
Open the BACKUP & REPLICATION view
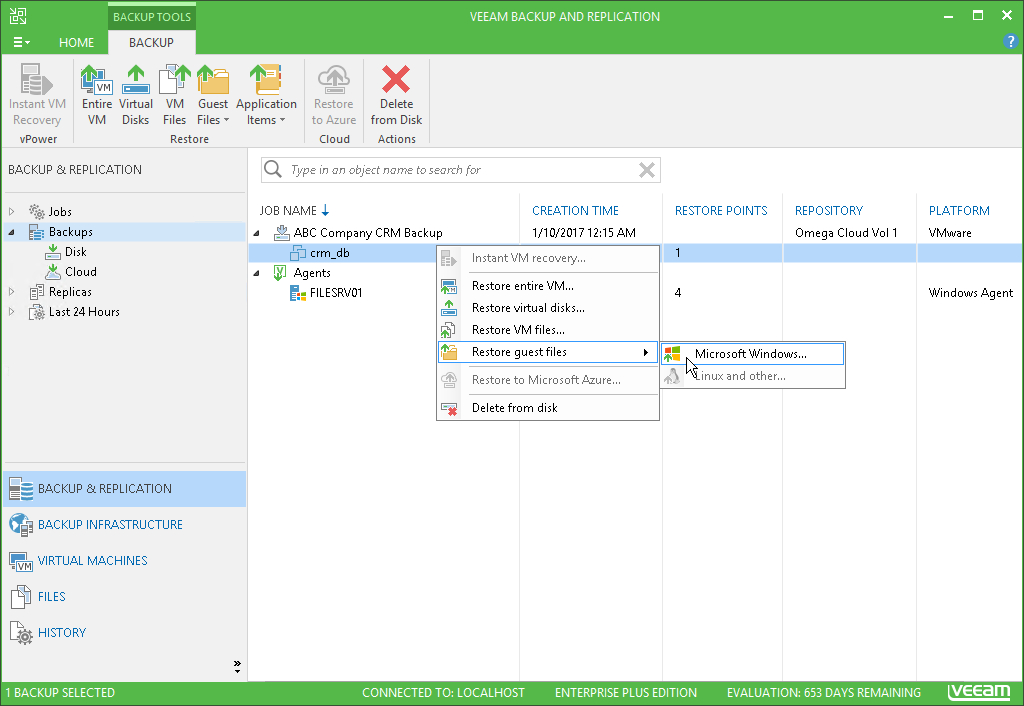click(x=124, y=489)
